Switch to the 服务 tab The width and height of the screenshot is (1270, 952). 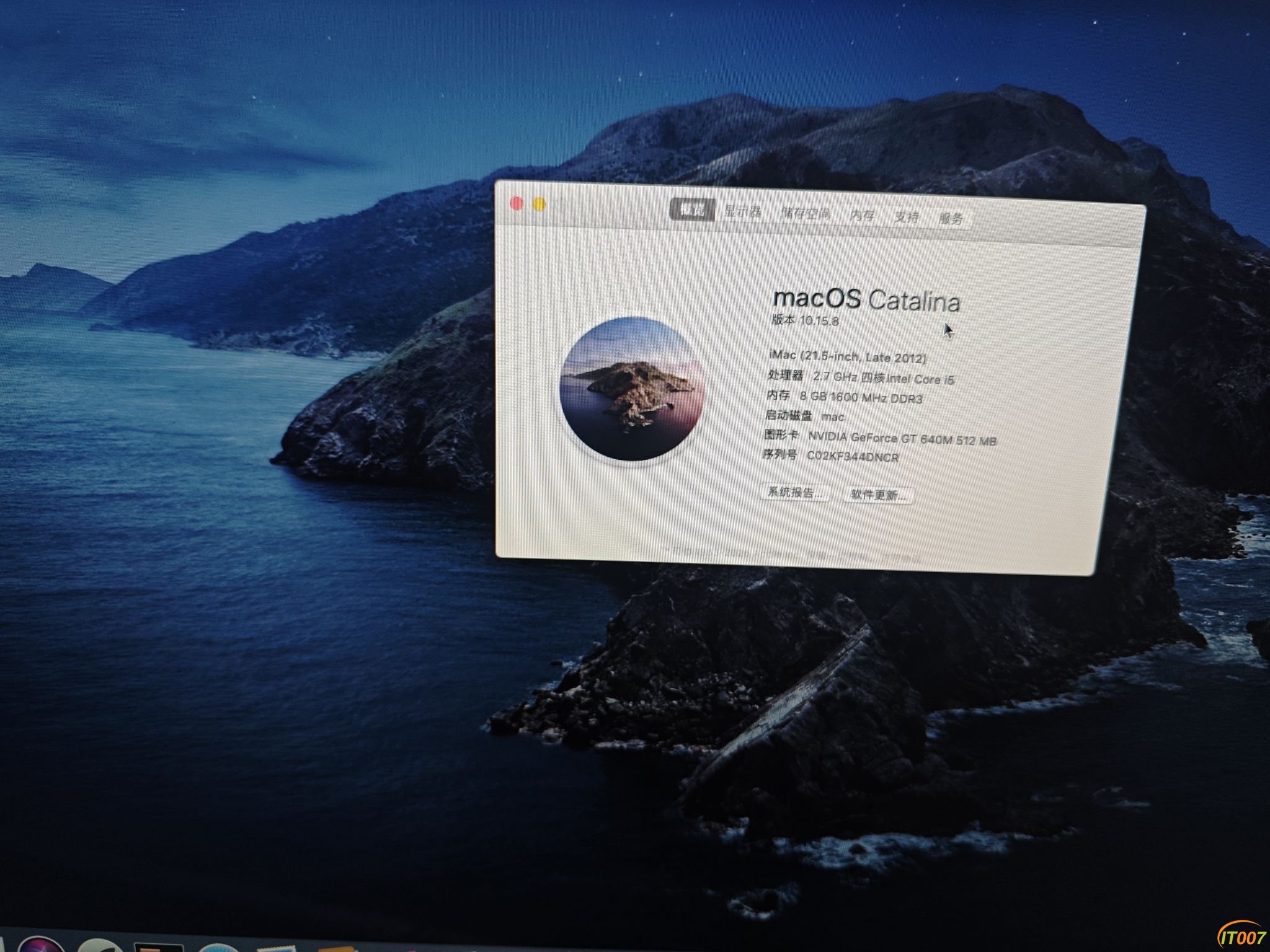951,218
